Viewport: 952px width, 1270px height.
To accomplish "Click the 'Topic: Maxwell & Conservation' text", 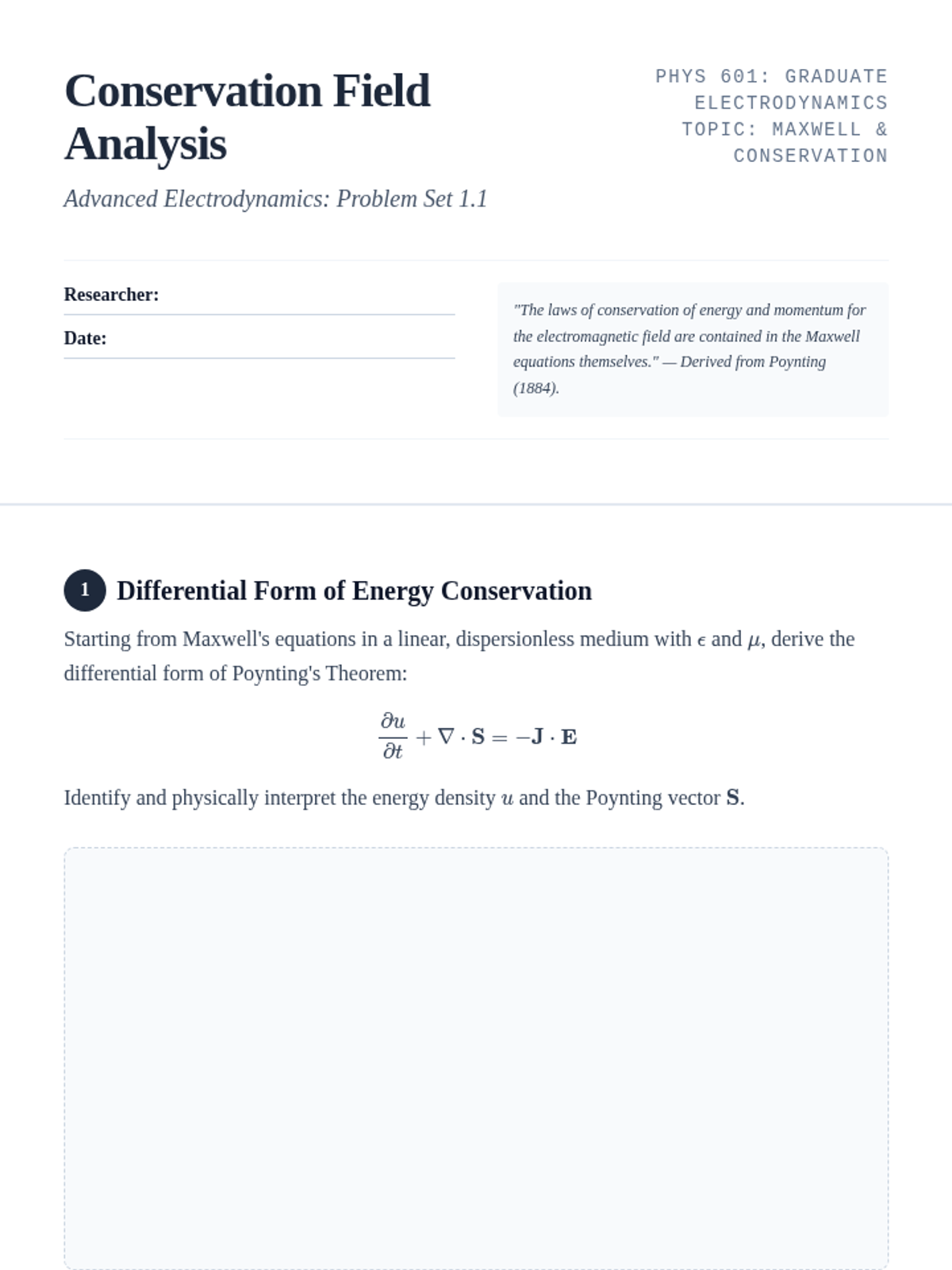I will pos(785,142).
